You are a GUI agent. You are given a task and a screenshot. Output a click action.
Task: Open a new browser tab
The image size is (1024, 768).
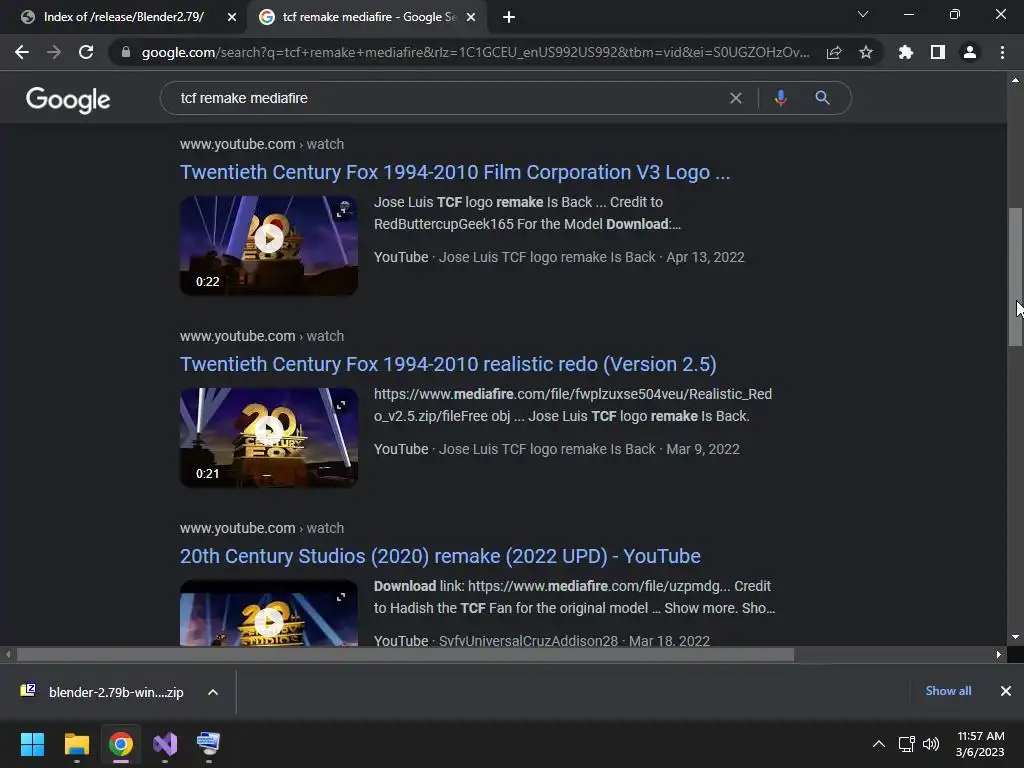pyautogui.click(x=509, y=18)
